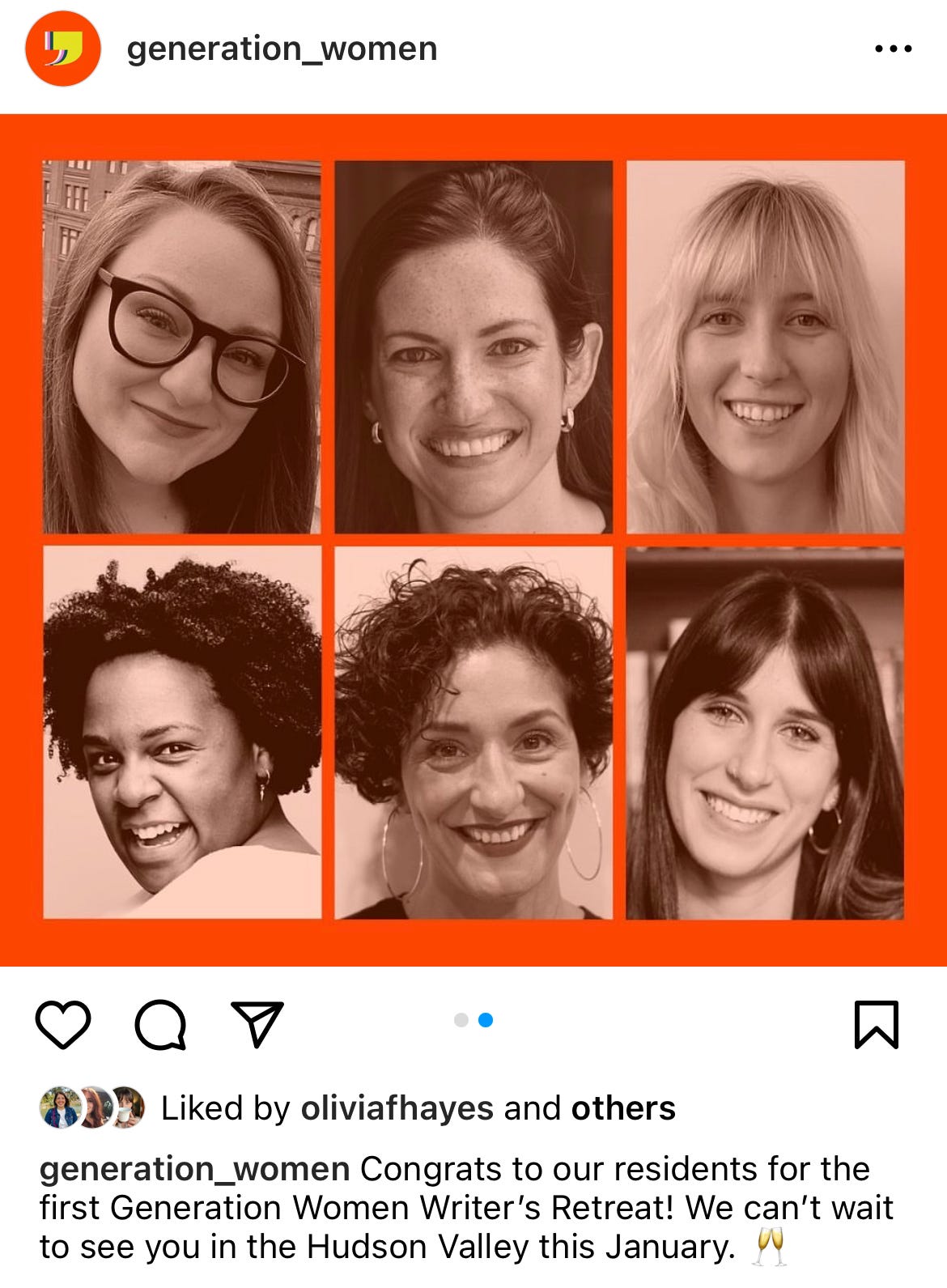The height and width of the screenshot is (1288, 947).
Task: Tap the woman with afro hair photo
Action: coord(182,733)
